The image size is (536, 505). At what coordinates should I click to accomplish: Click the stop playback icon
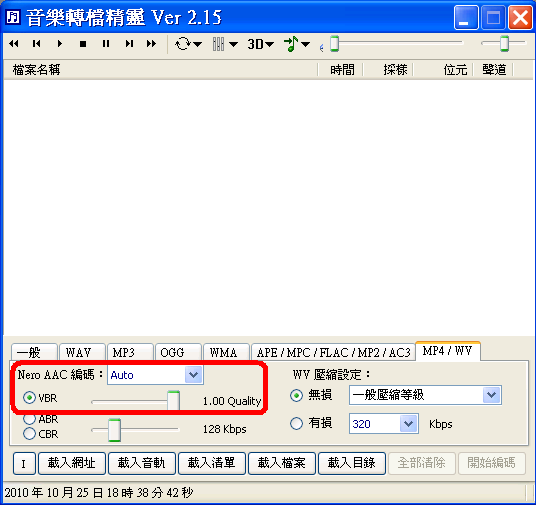click(83, 44)
